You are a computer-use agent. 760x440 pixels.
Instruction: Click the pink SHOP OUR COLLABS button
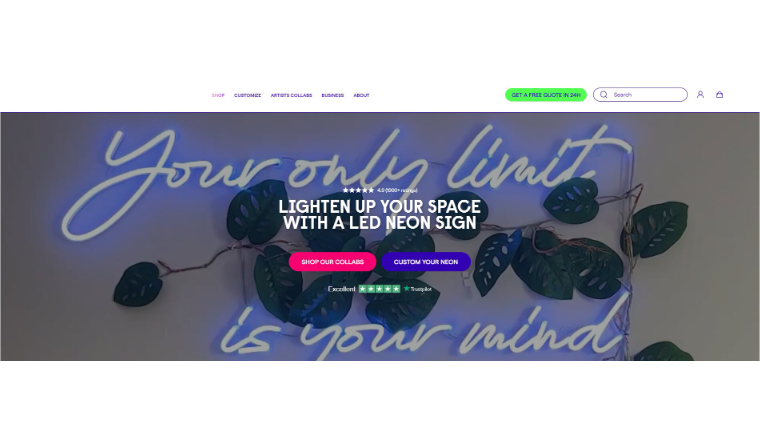[x=332, y=262]
